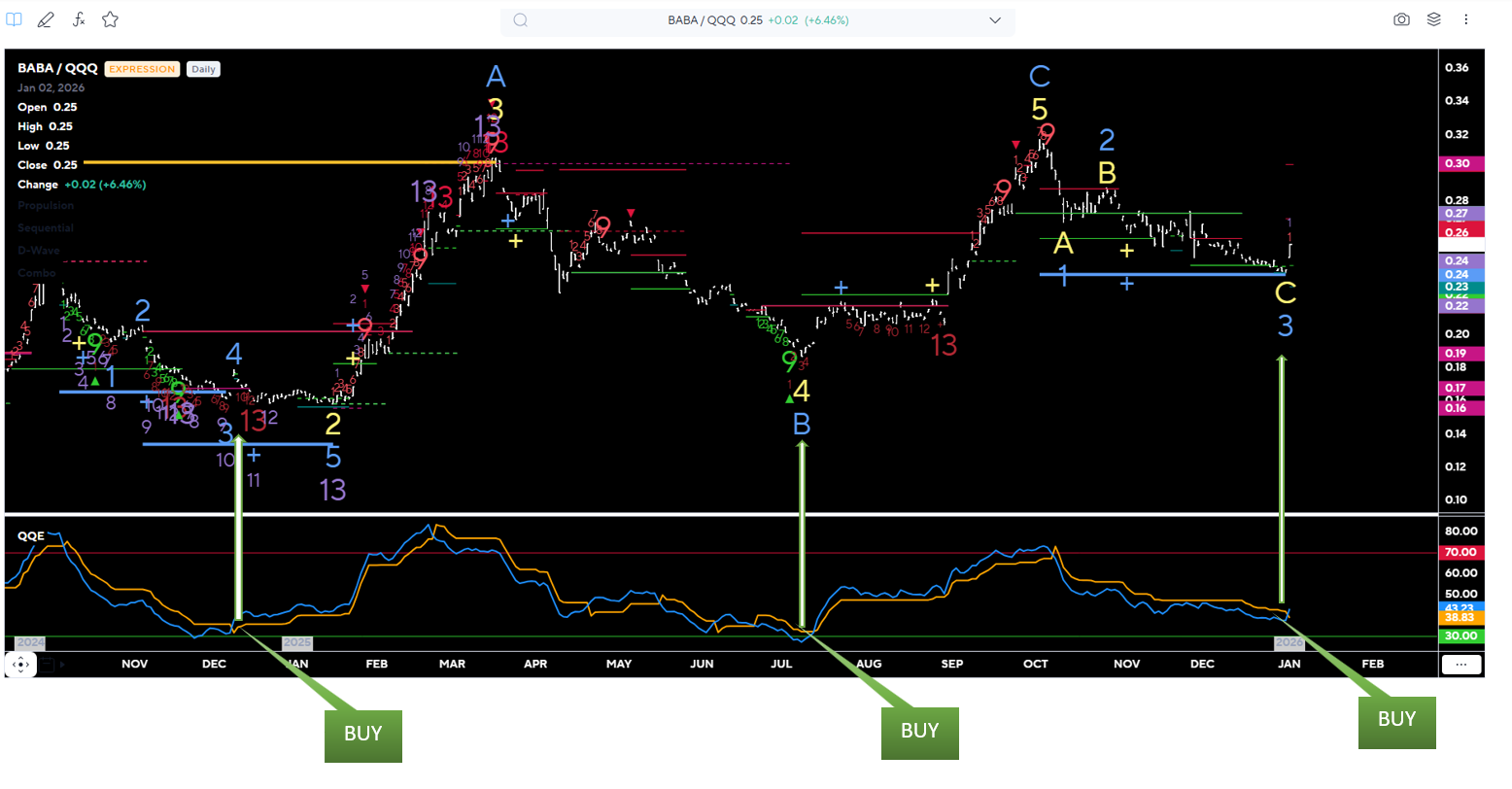Click the star favorite icon
The width and height of the screenshot is (1512, 789).
111,19
